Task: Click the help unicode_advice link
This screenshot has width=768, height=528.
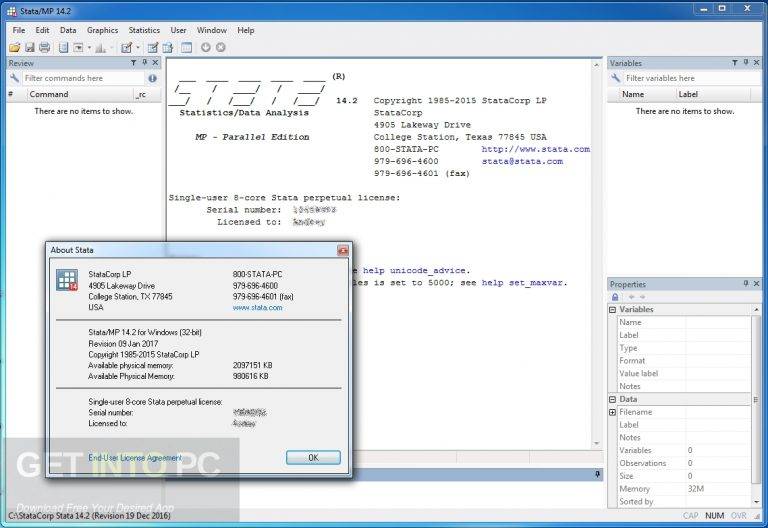Action: pos(415,270)
